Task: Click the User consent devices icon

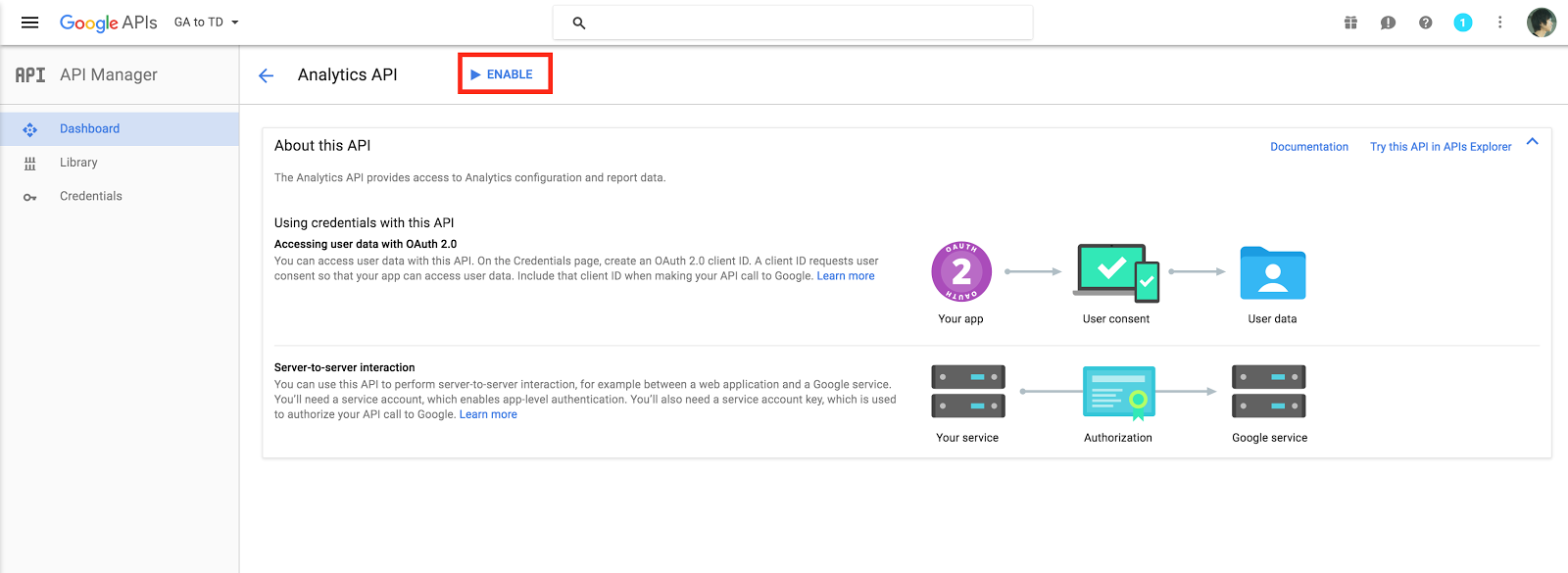Action: tap(1116, 272)
